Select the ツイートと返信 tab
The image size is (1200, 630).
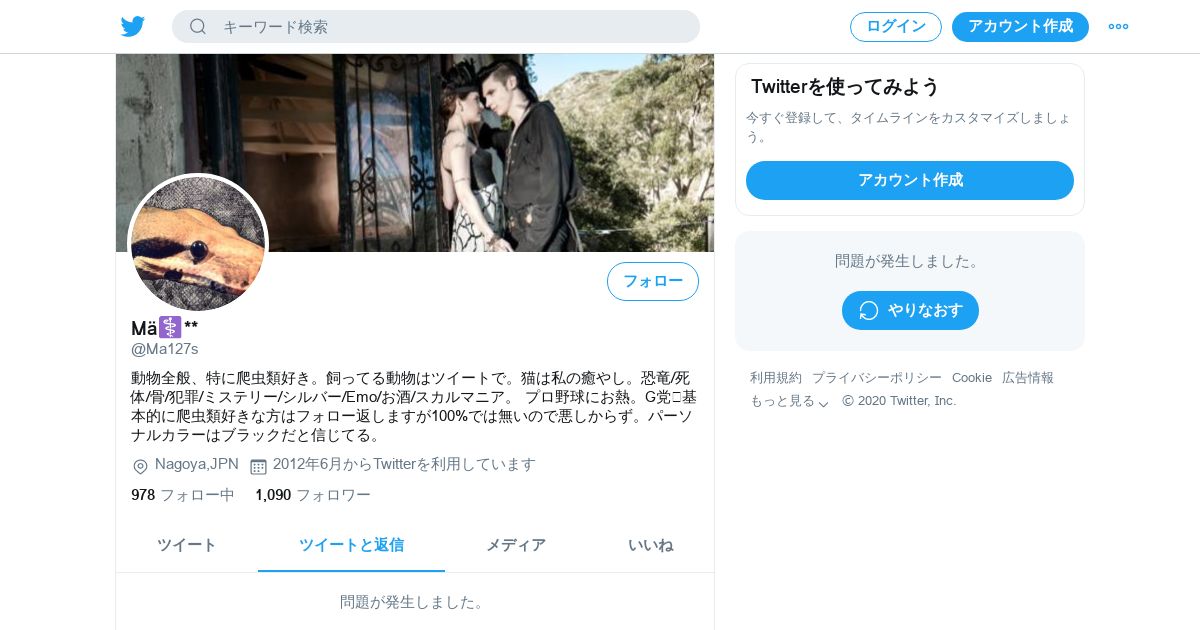(x=351, y=545)
